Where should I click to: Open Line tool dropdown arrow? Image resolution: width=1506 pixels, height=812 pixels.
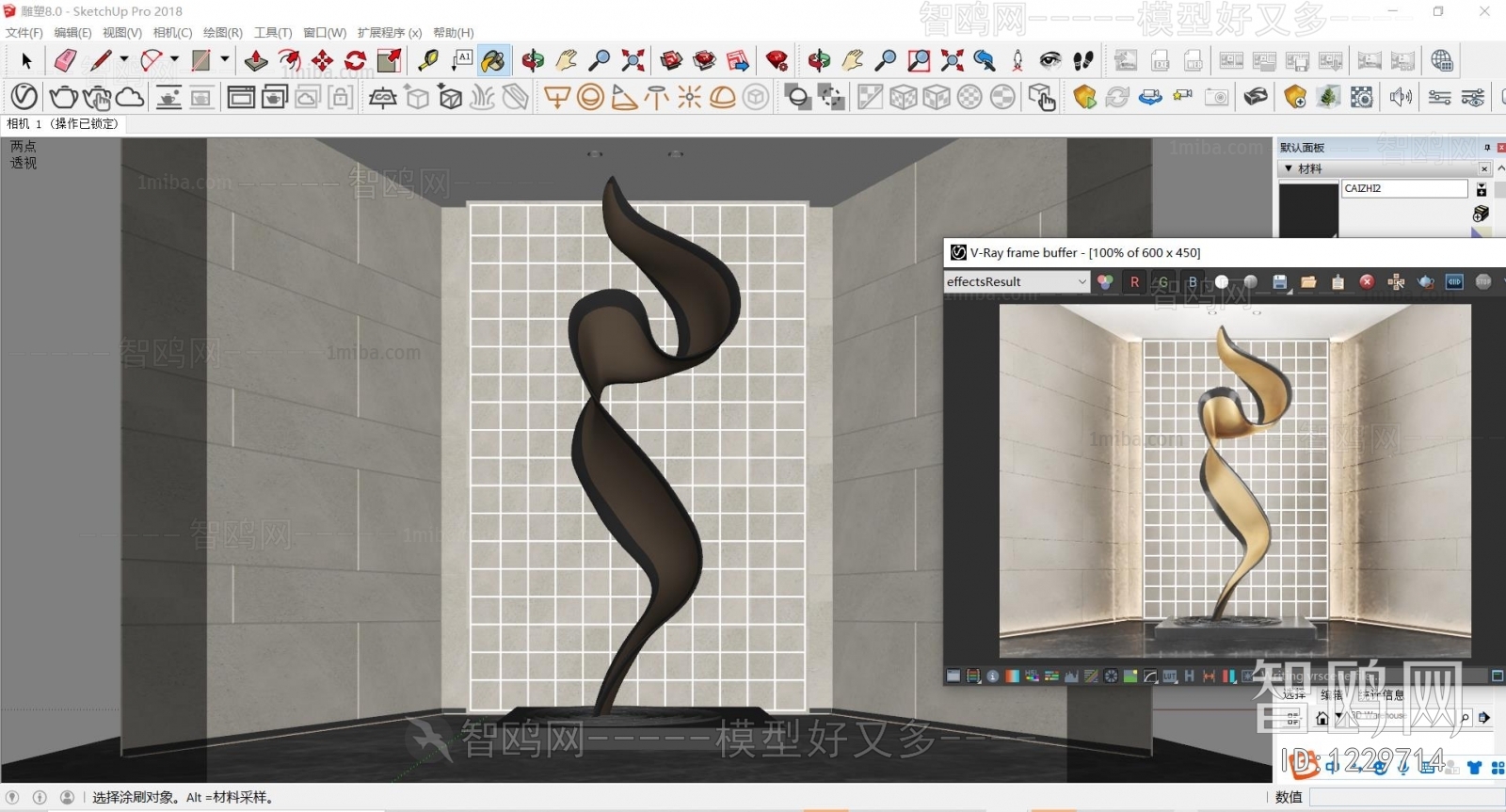tap(124, 59)
